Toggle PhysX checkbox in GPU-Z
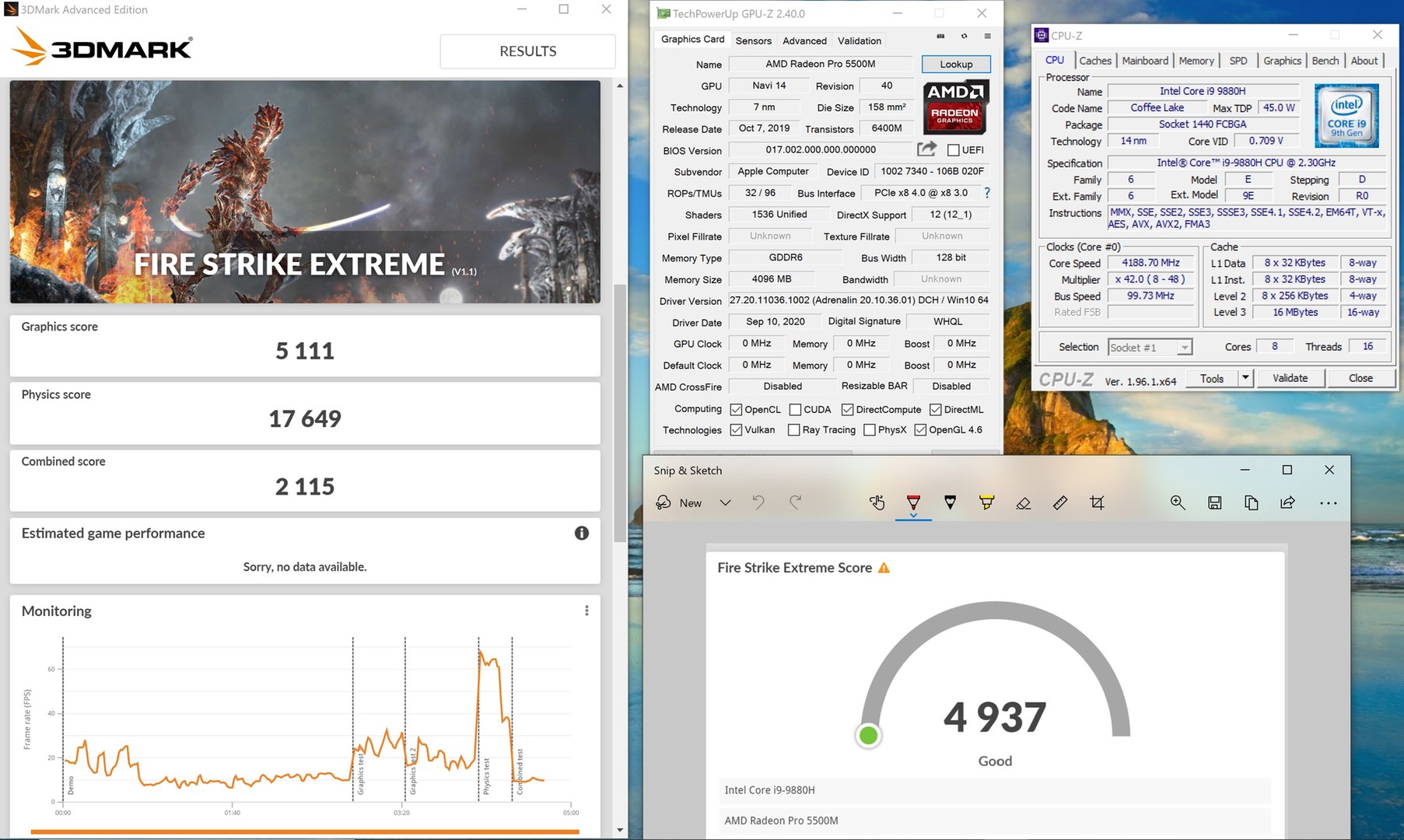1404x840 pixels. click(x=870, y=429)
